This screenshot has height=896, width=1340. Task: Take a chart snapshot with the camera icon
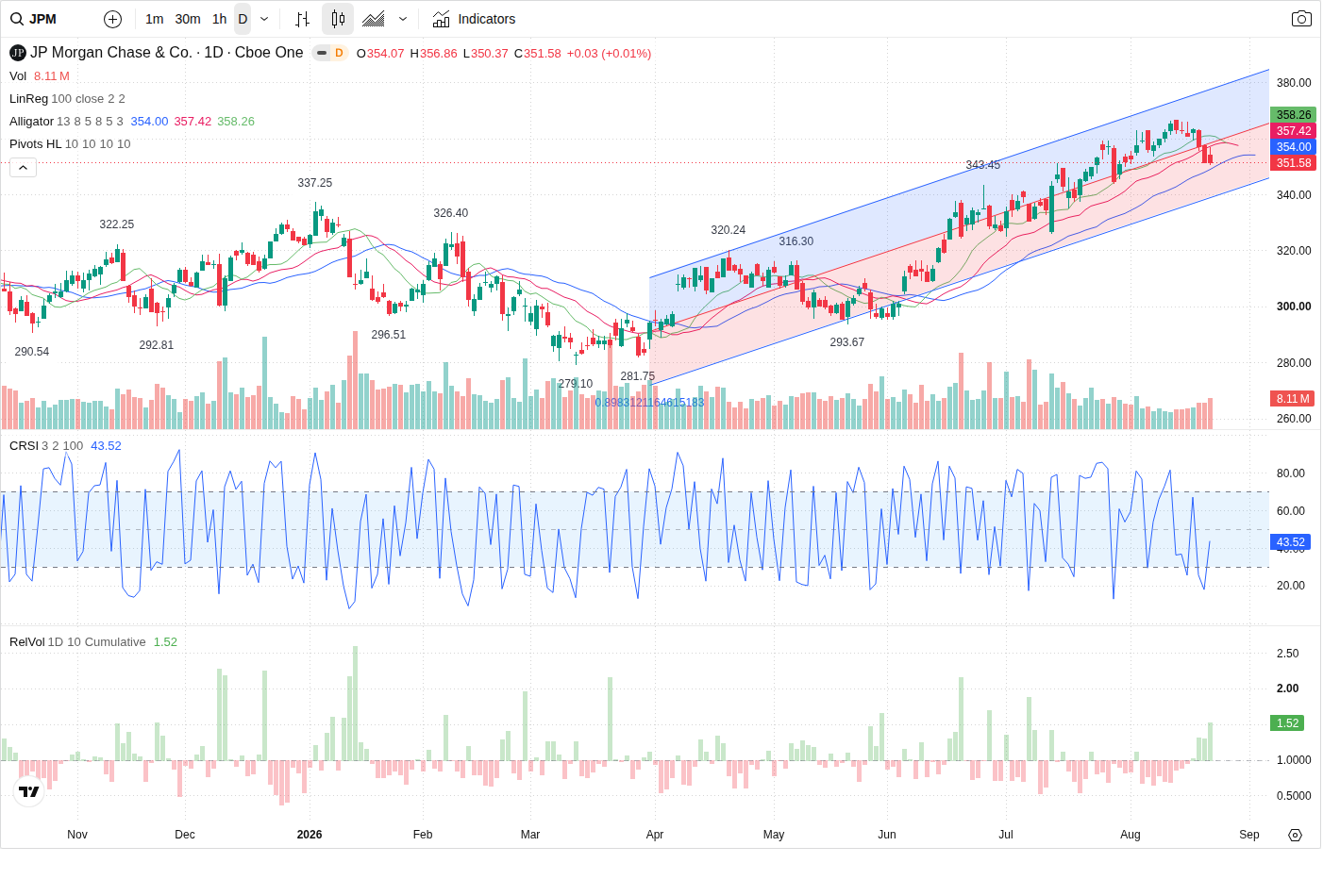[1301, 19]
